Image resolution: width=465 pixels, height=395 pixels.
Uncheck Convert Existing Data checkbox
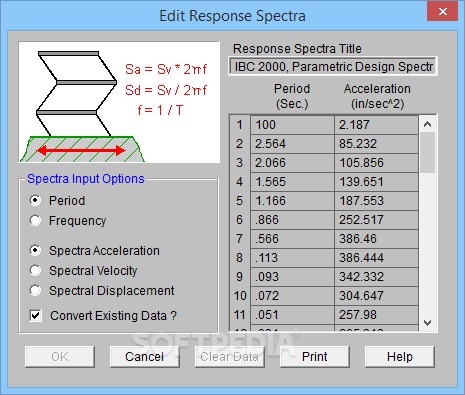pos(36,315)
